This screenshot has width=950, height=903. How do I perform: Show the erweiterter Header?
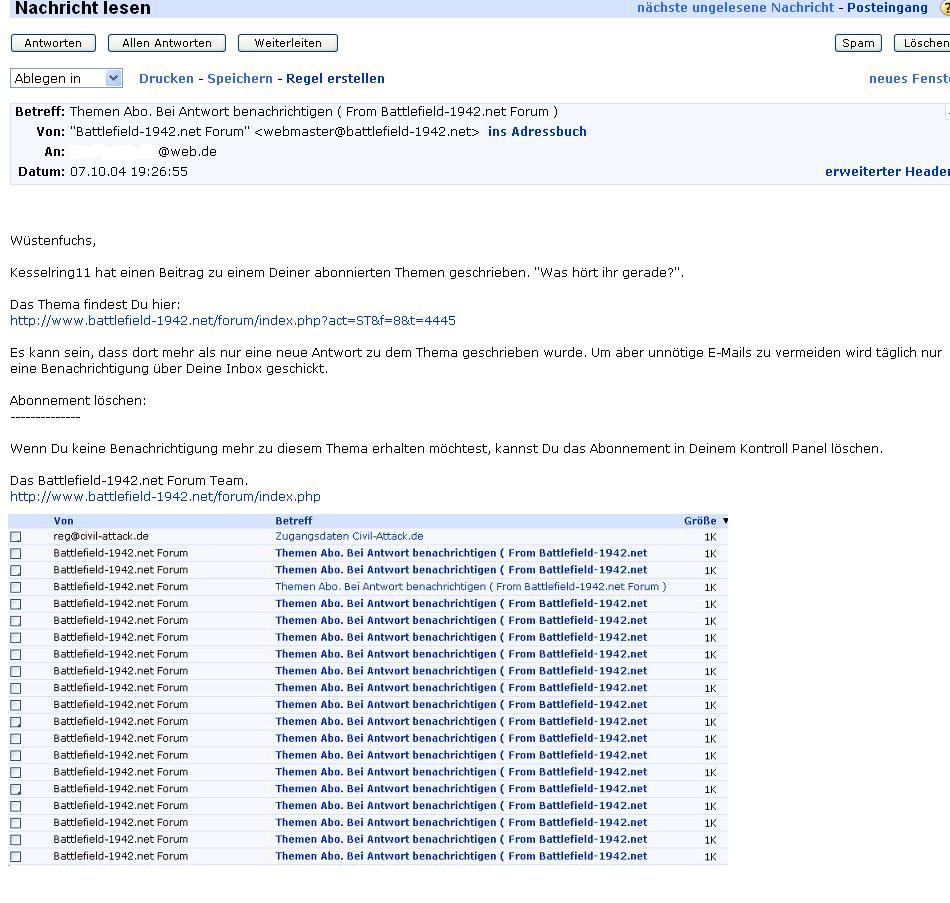887,172
